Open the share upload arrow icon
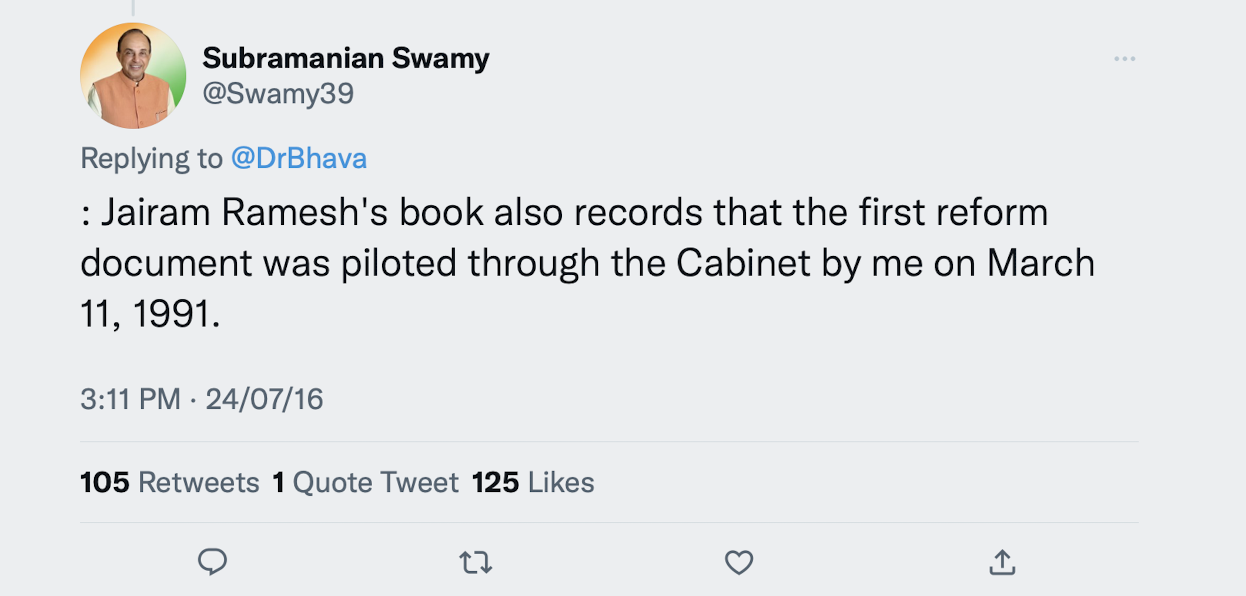Image resolution: width=1246 pixels, height=596 pixels. click(x=1002, y=563)
